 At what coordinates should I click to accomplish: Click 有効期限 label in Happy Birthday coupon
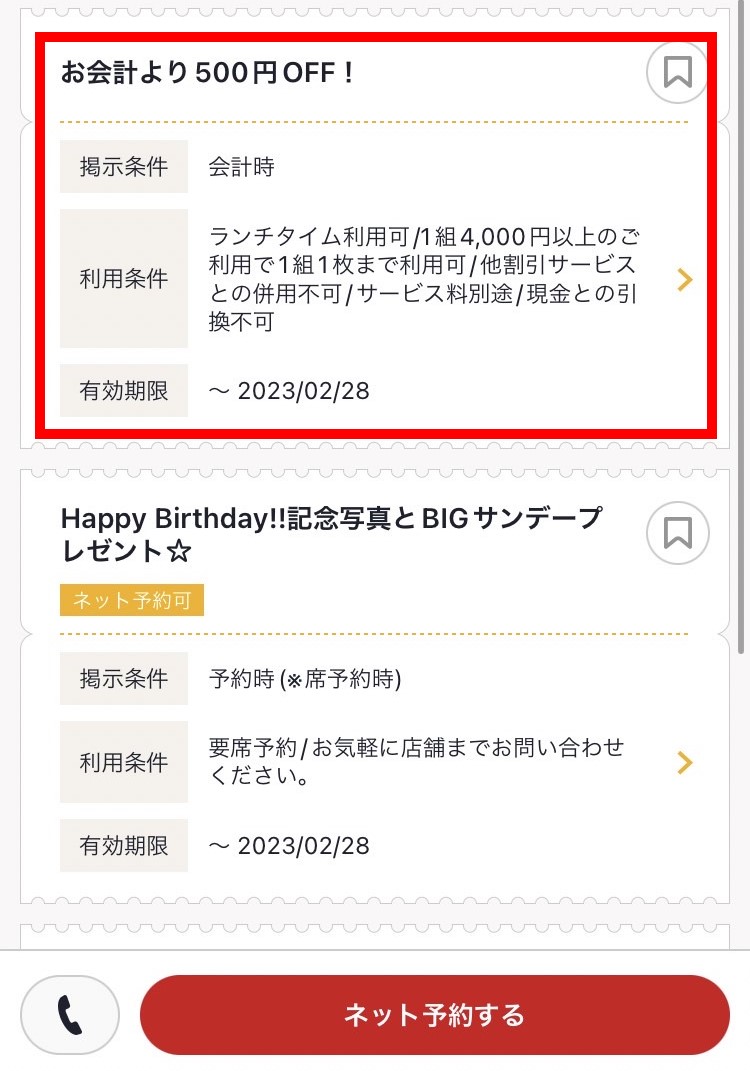(124, 846)
